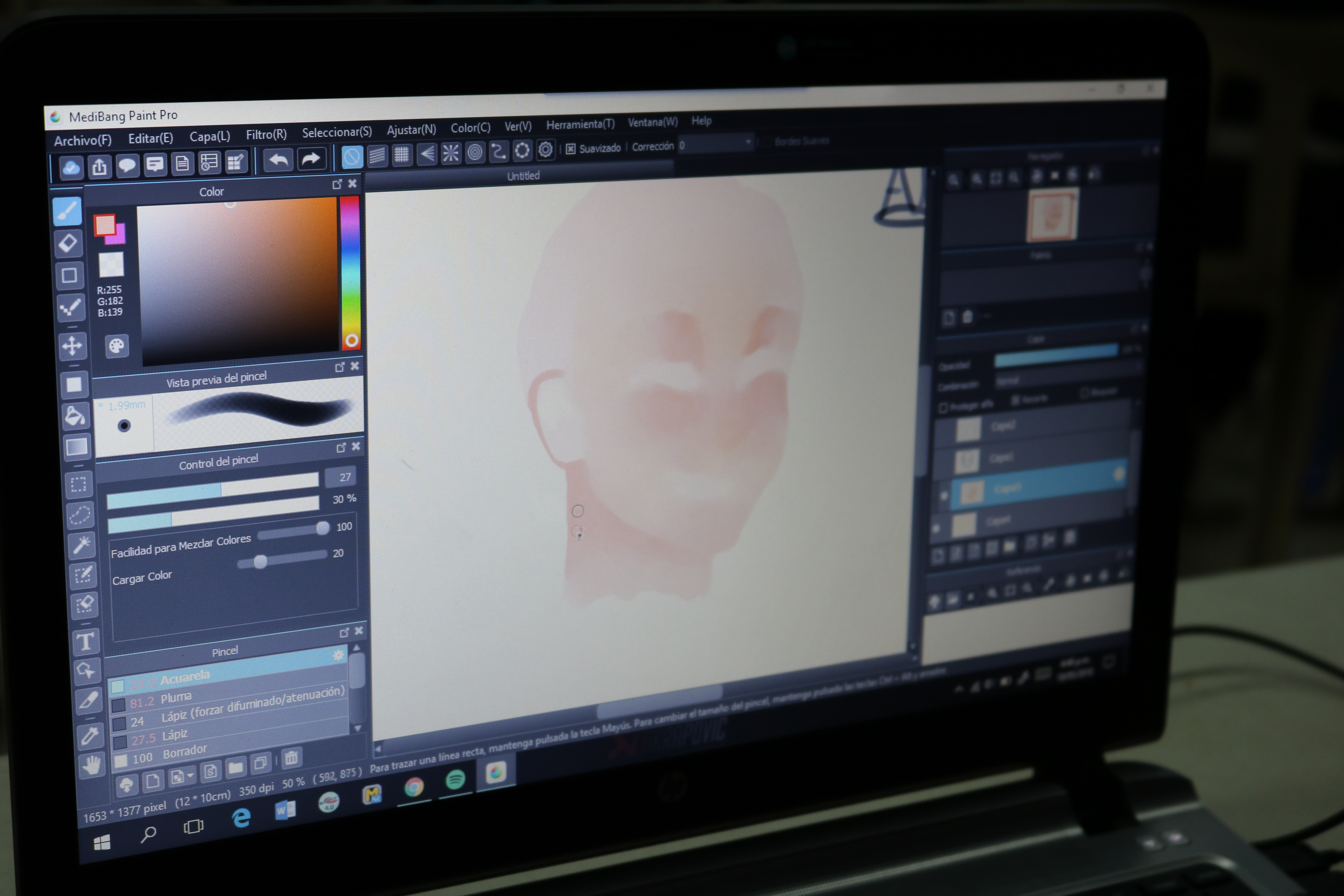Adjust the Facilidad para Mezclar Colores slider
The height and width of the screenshot is (896, 1344).
(x=293, y=531)
